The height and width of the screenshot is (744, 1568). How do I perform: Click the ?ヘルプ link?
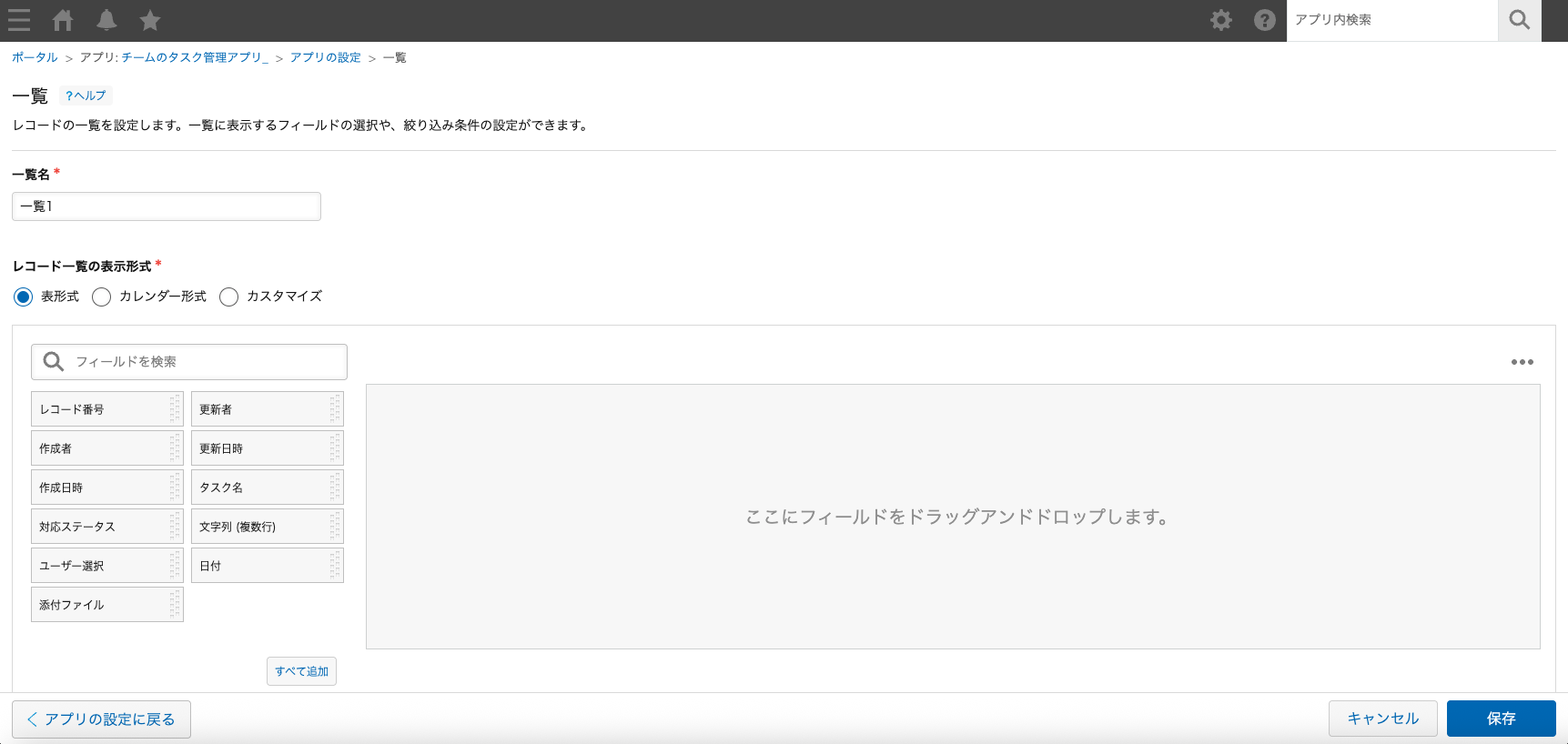tap(86, 96)
